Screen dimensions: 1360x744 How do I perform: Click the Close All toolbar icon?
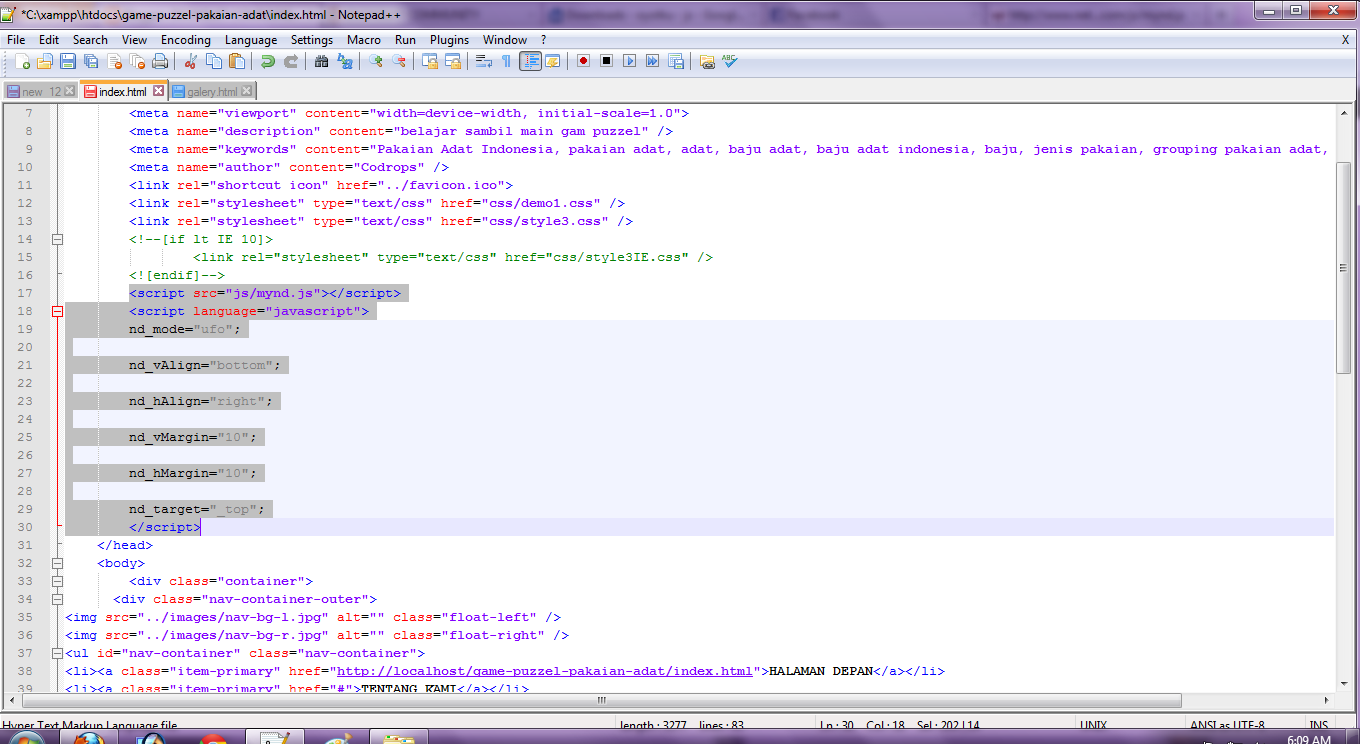(137, 61)
